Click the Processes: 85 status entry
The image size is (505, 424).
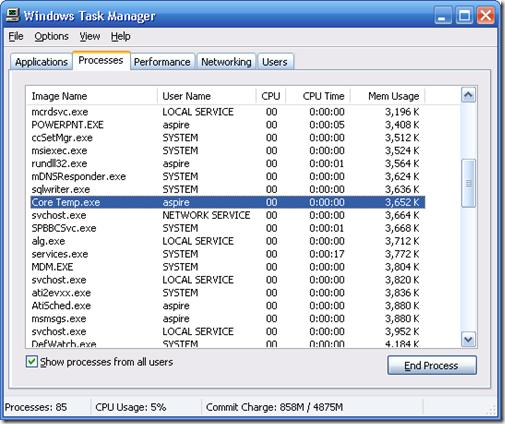(x=36, y=407)
